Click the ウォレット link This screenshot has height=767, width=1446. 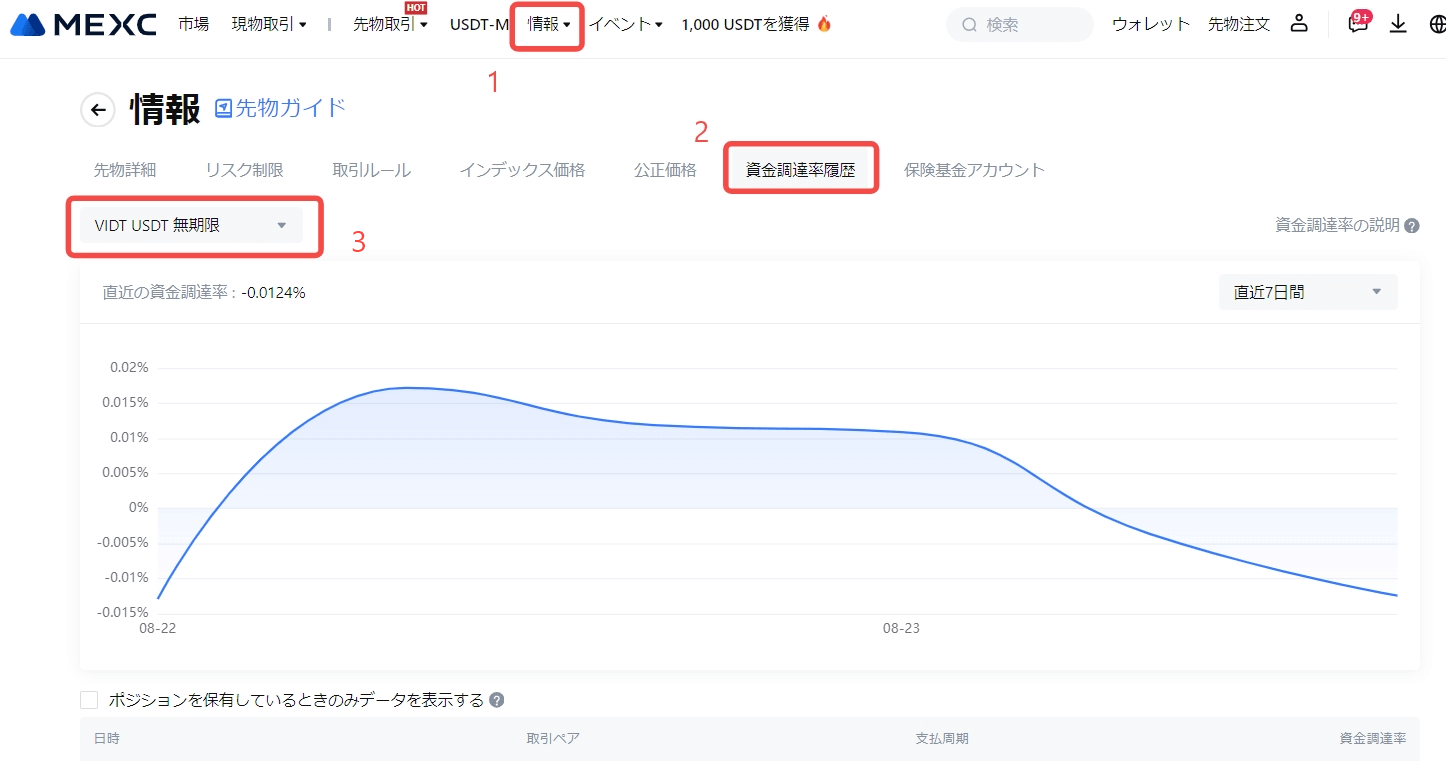tap(1150, 24)
